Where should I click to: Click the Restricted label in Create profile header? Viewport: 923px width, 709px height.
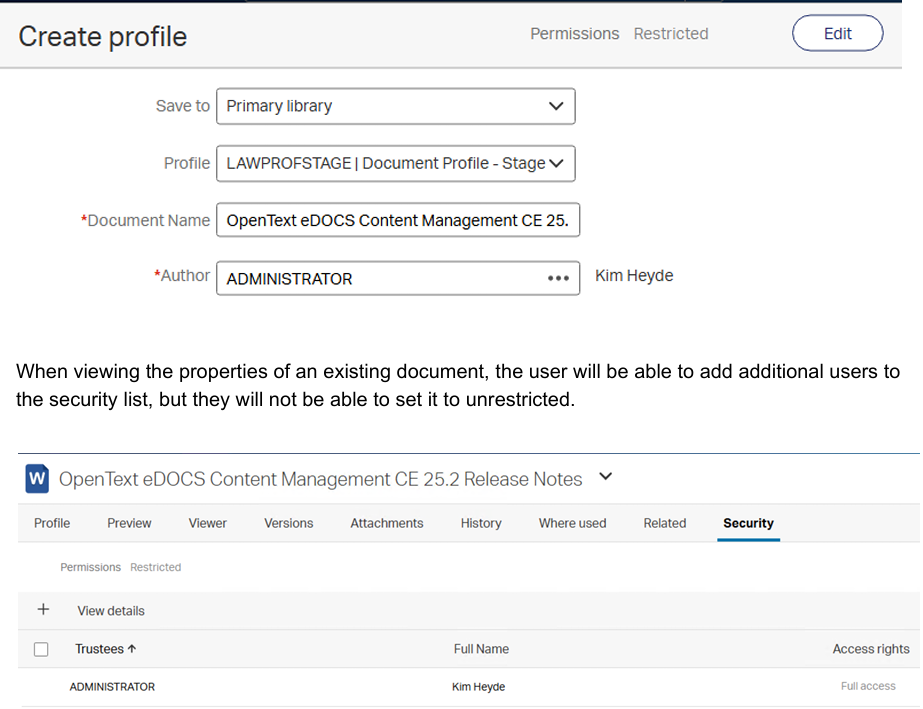coord(670,34)
